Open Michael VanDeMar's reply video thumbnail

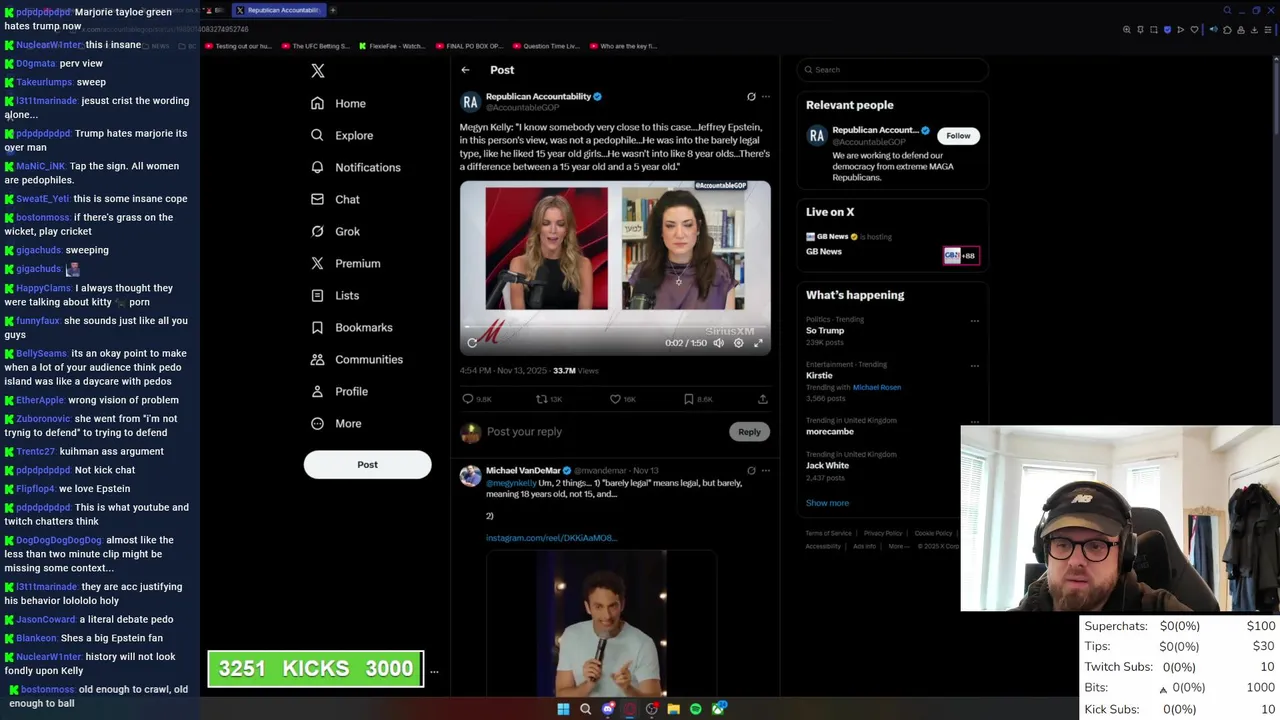601,622
